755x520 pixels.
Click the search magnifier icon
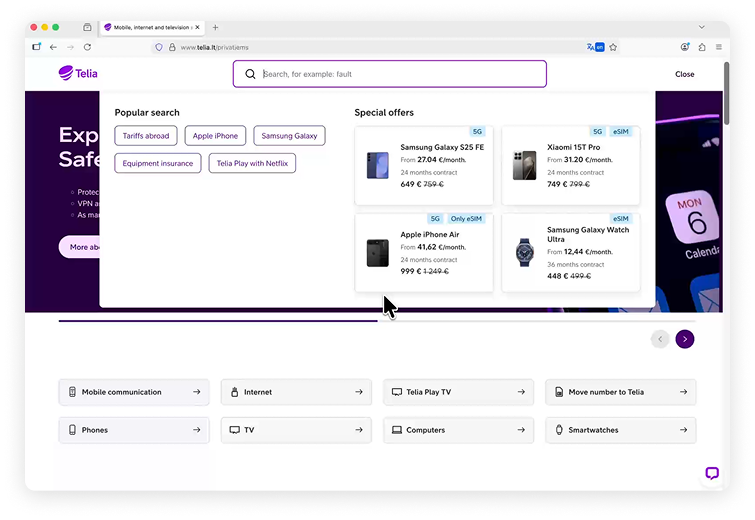(250, 74)
